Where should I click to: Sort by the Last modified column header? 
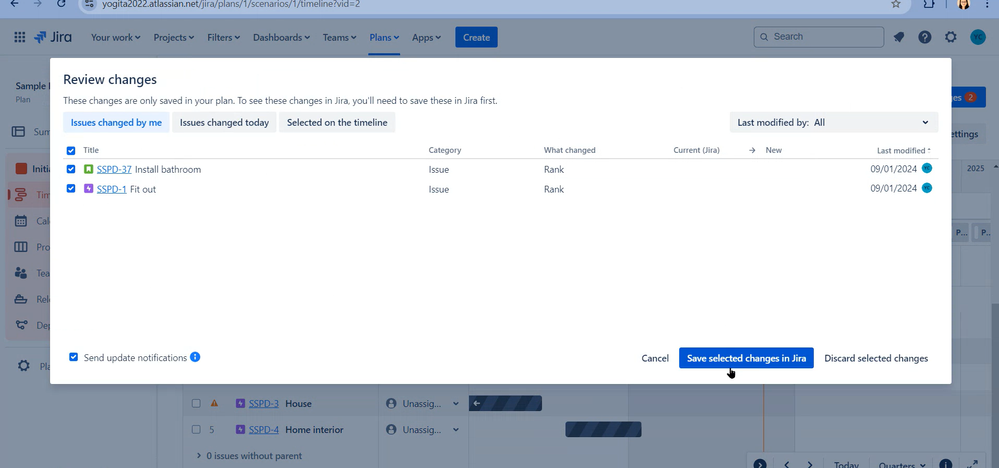coord(903,150)
